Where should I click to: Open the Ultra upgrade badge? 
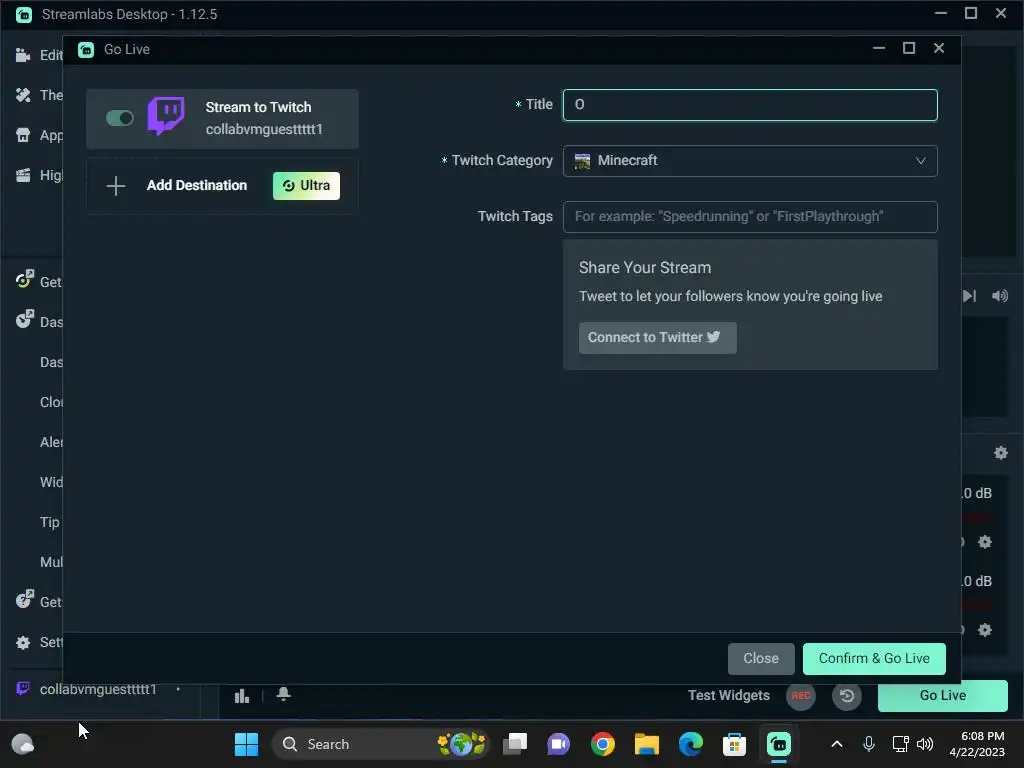[x=306, y=185]
